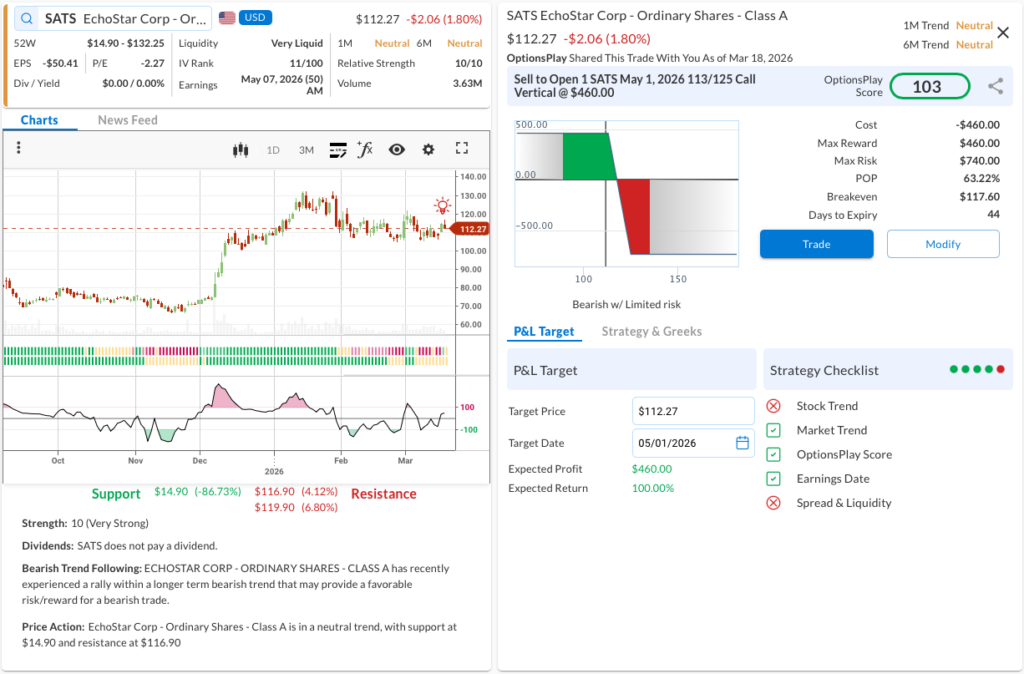Viewport: 1024px width, 674px height.
Task: Click the symbol search magnifier icon
Action: click(26, 18)
